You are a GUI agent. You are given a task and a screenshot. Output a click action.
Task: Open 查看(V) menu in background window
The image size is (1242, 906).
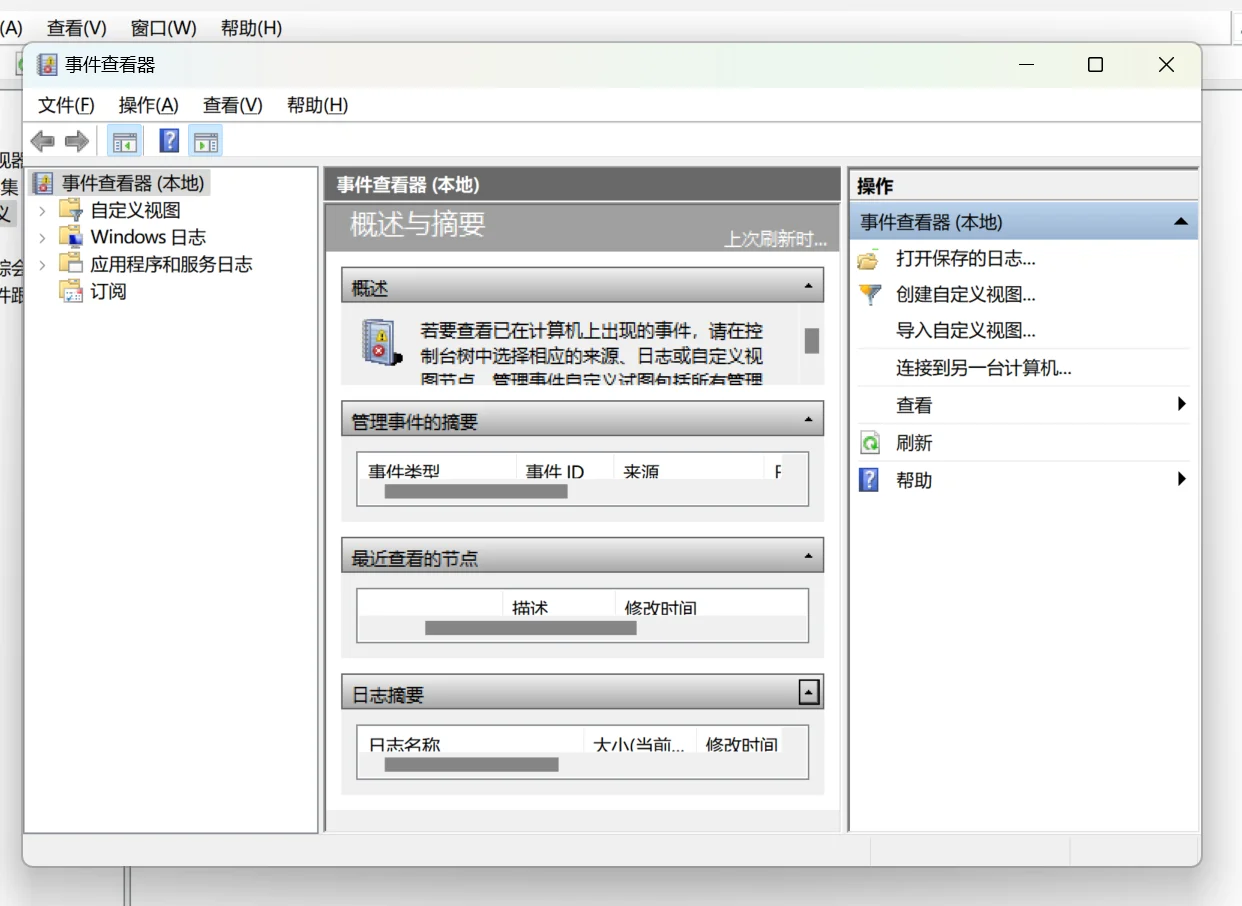pos(77,28)
